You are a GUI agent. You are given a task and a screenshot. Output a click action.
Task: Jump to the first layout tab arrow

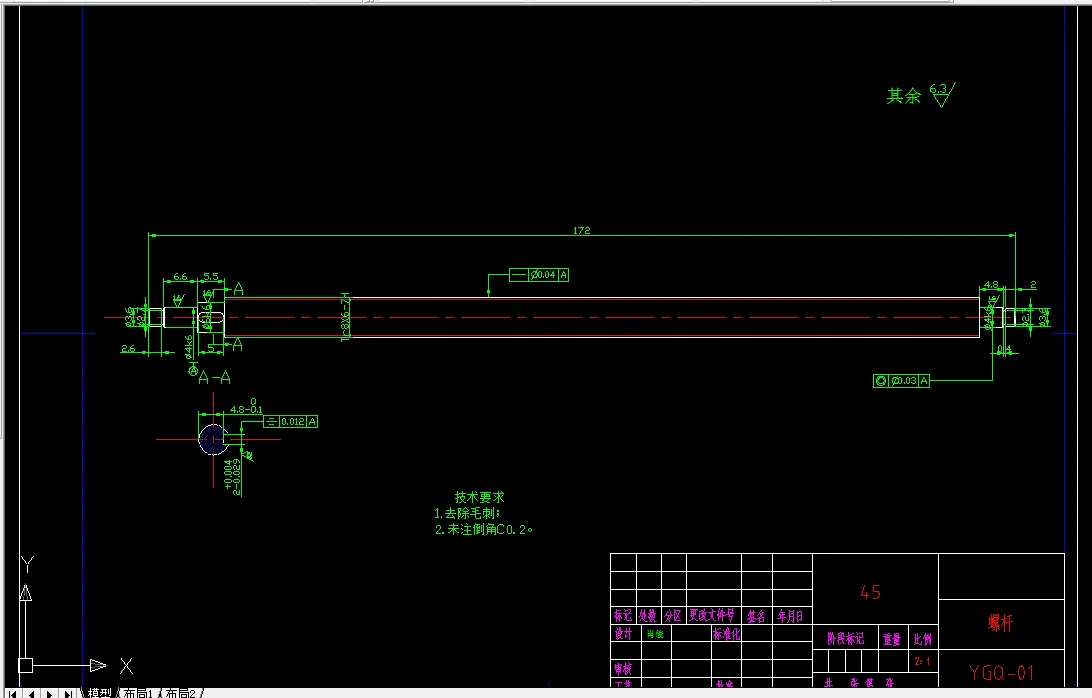pos(13,694)
